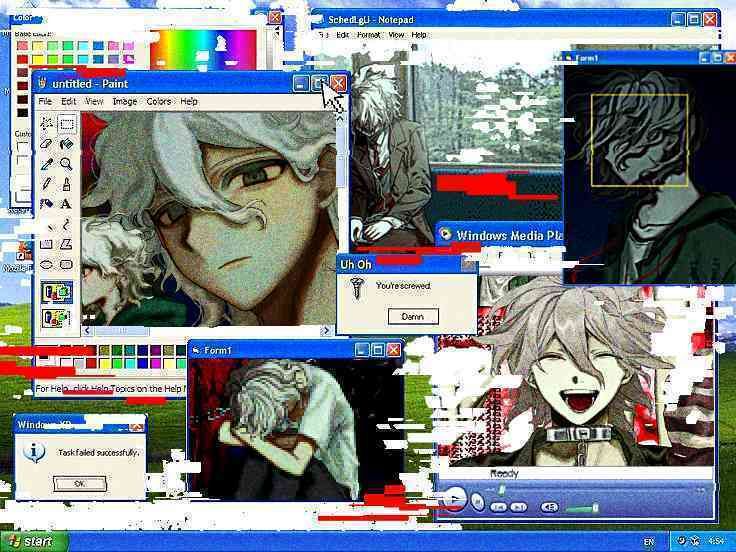Click the Mozilla desktop shortcut icon
The width and height of the screenshot is (736, 552).
(x=23, y=252)
